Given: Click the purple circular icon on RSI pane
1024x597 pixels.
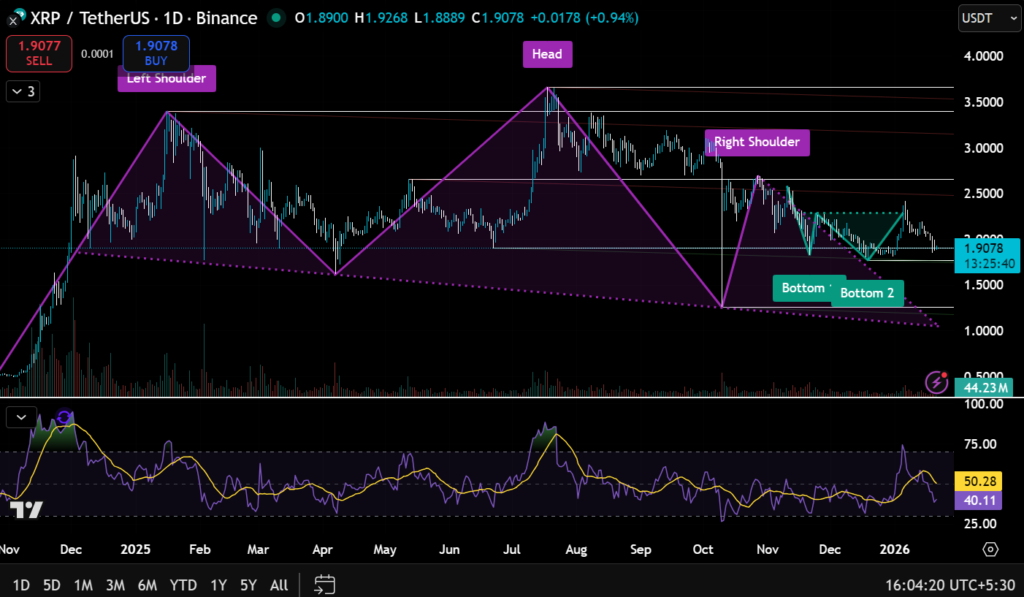Looking at the screenshot, I should [x=65, y=417].
